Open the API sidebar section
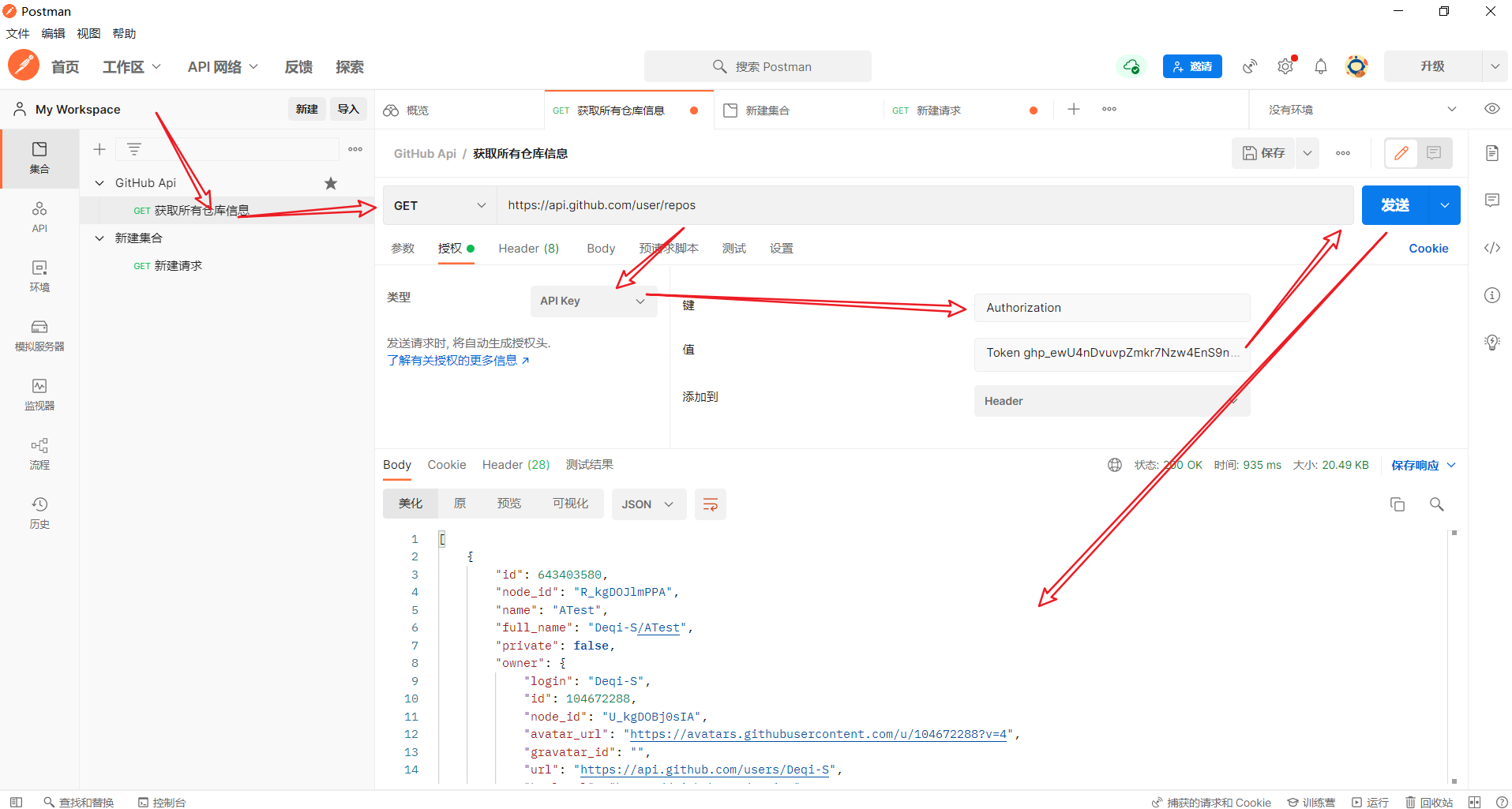The width and height of the screenshot is (1512, 809). click(x=39, y=217)
